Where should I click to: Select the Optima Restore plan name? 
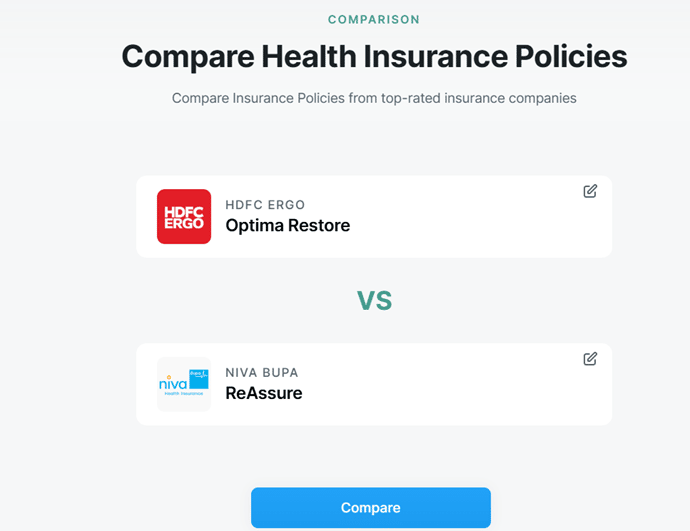pyautogui.click(x=287, y=226)
